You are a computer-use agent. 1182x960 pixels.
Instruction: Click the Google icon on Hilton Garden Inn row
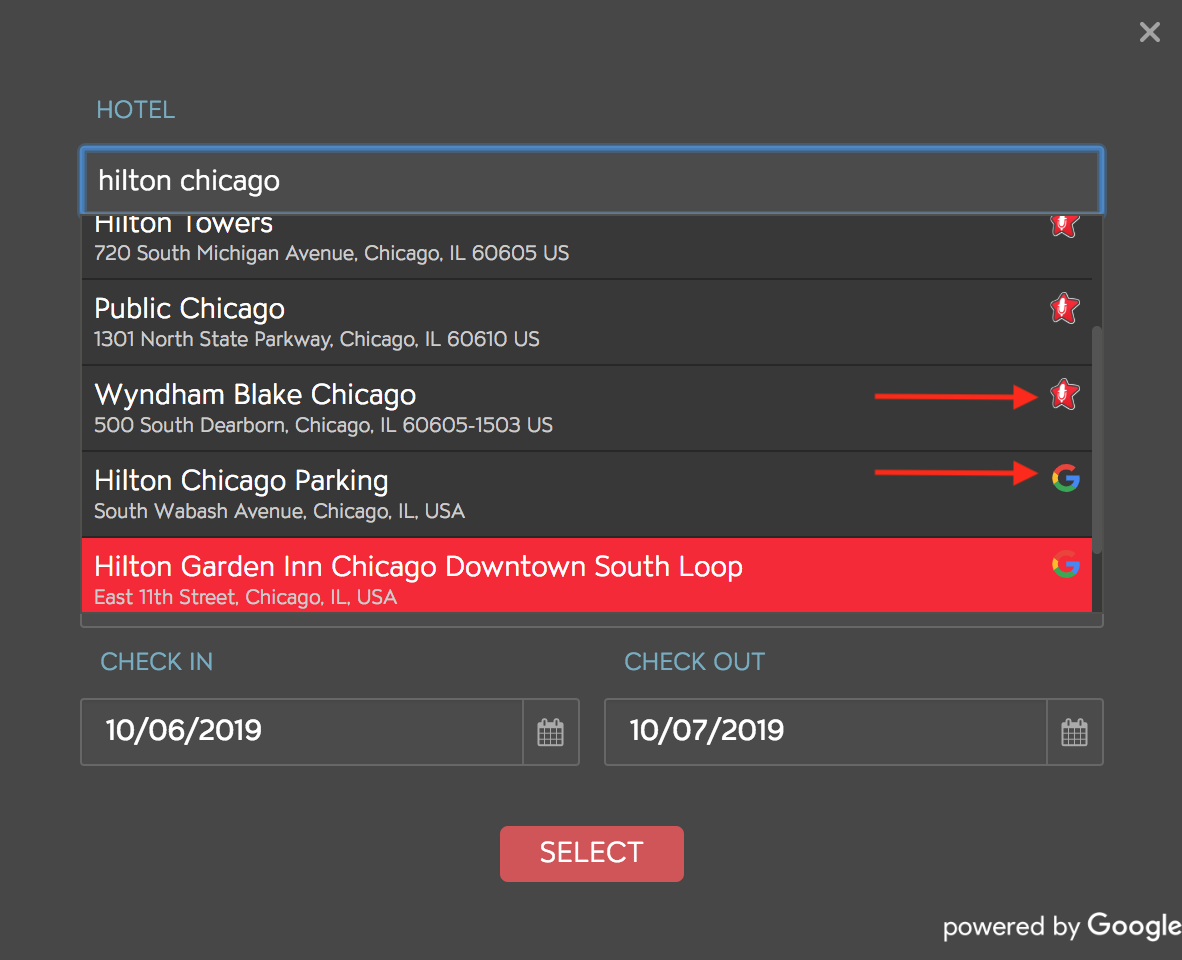coord(1065,564)
